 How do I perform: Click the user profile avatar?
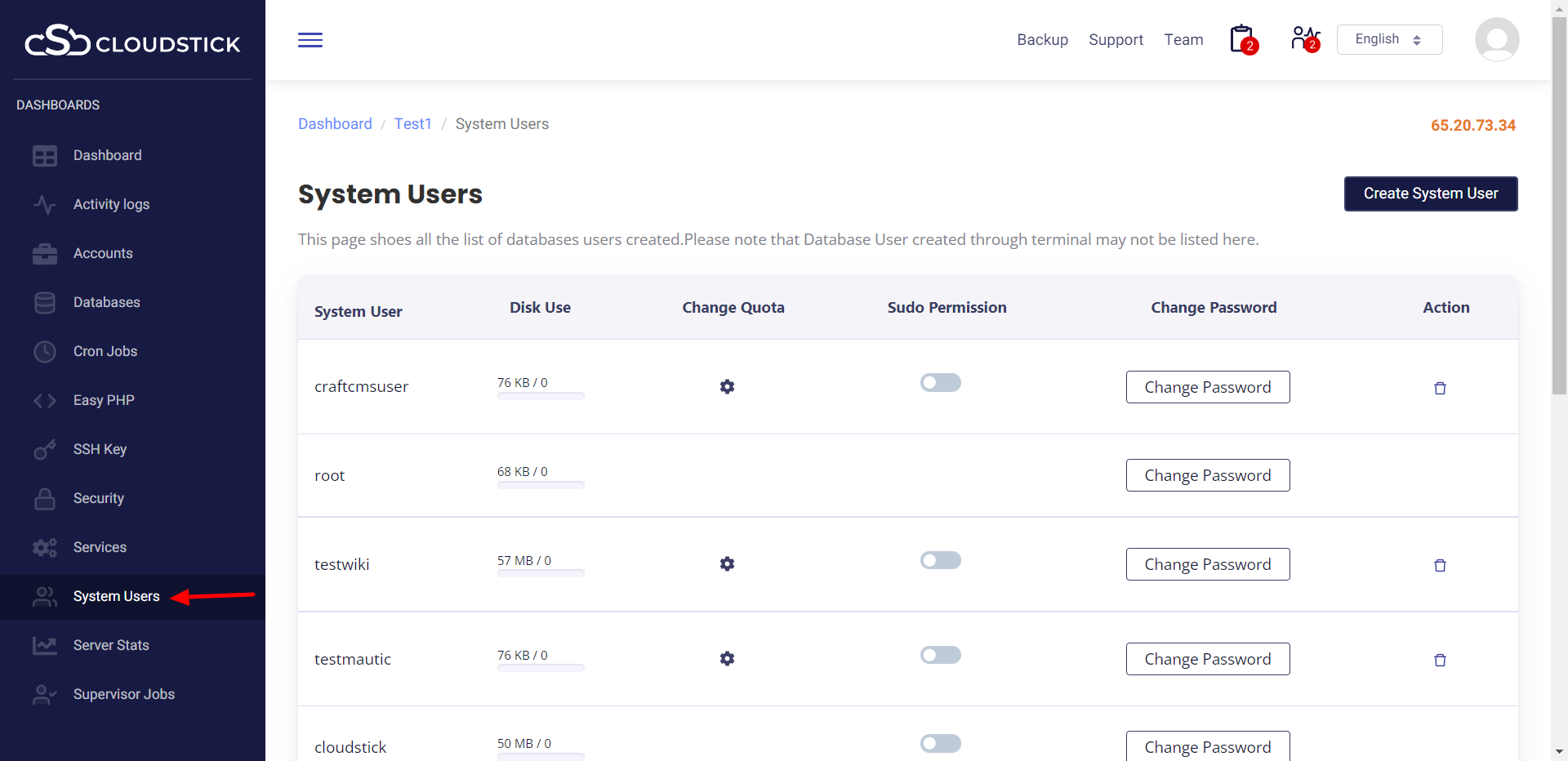(x=1496, y=40)
